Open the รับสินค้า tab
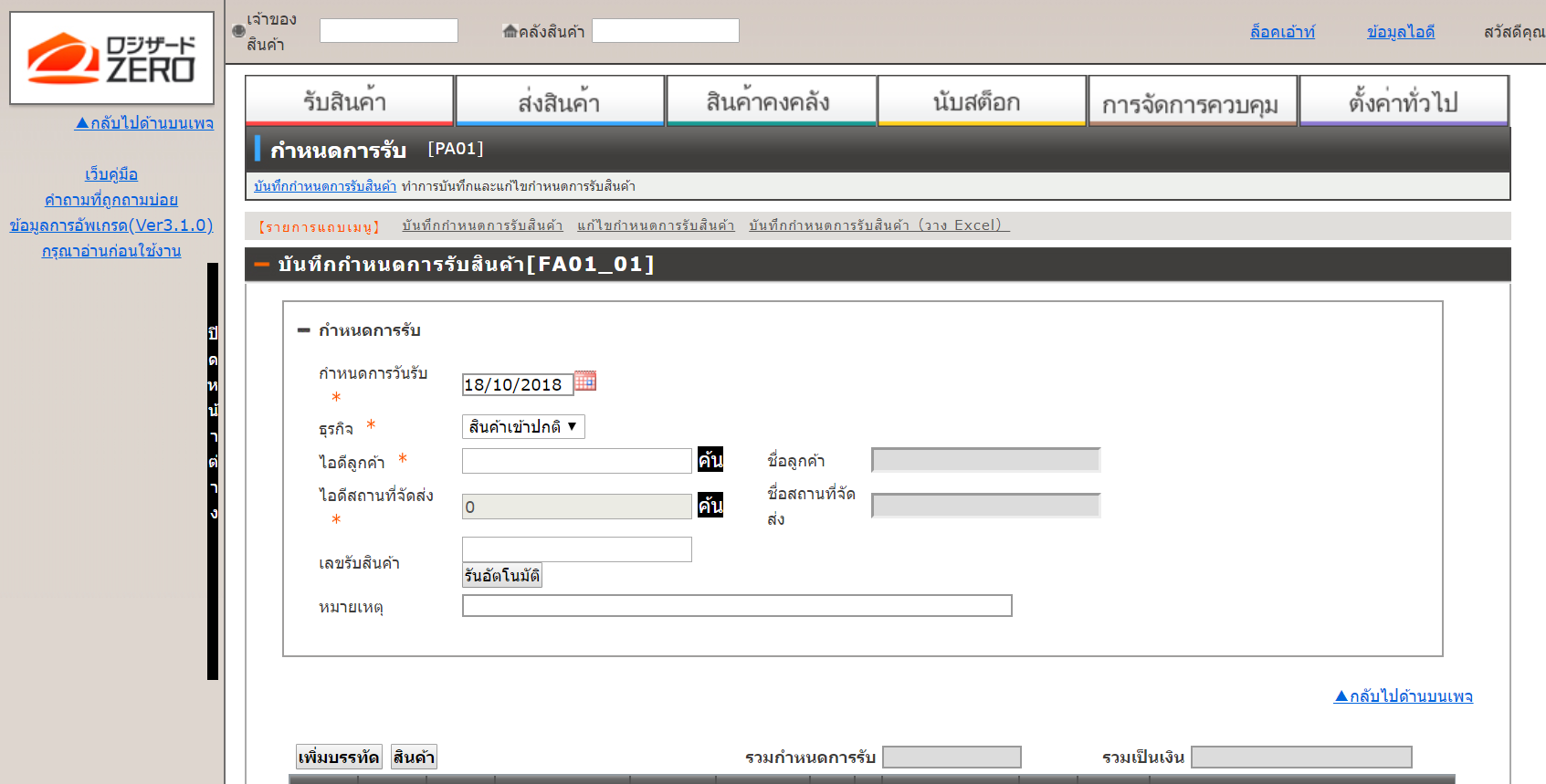The height and width of the screenshot is (784, 1546). (349, 101)
